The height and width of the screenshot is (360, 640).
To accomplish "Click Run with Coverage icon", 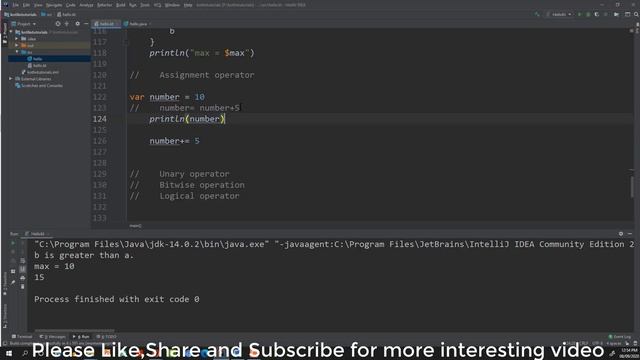I will [597, 14].
